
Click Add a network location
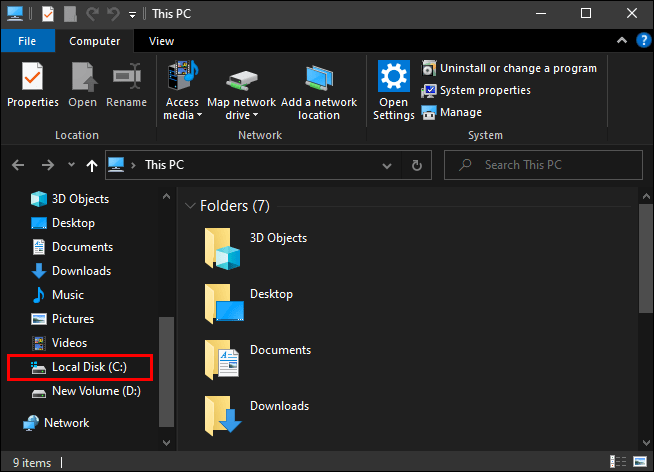[x=319, y=90]
